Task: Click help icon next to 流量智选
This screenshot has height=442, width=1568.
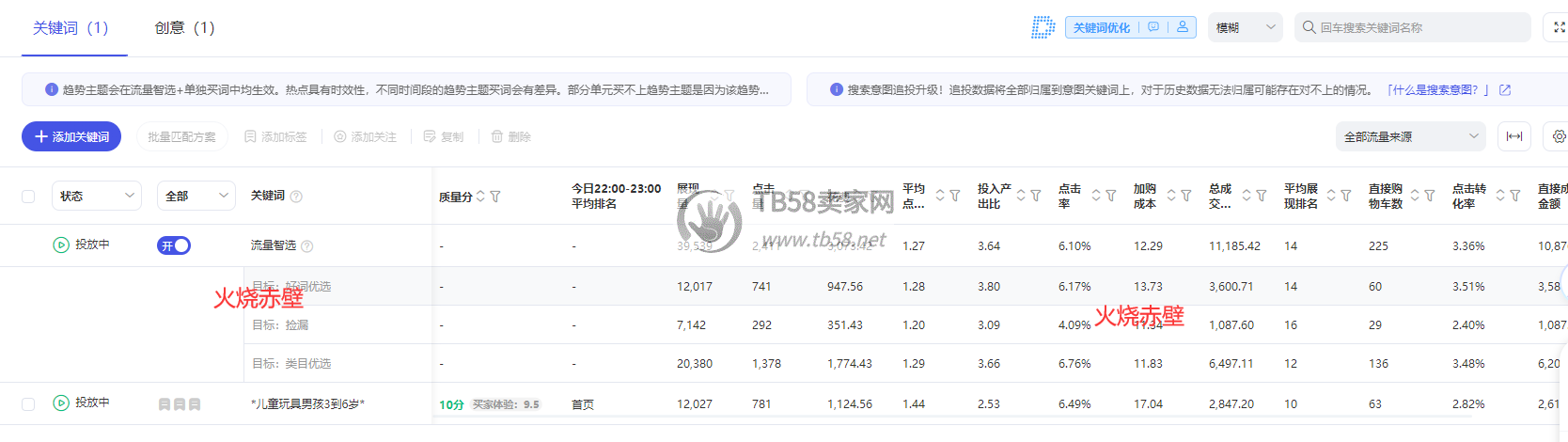Action: click(306, 246)
